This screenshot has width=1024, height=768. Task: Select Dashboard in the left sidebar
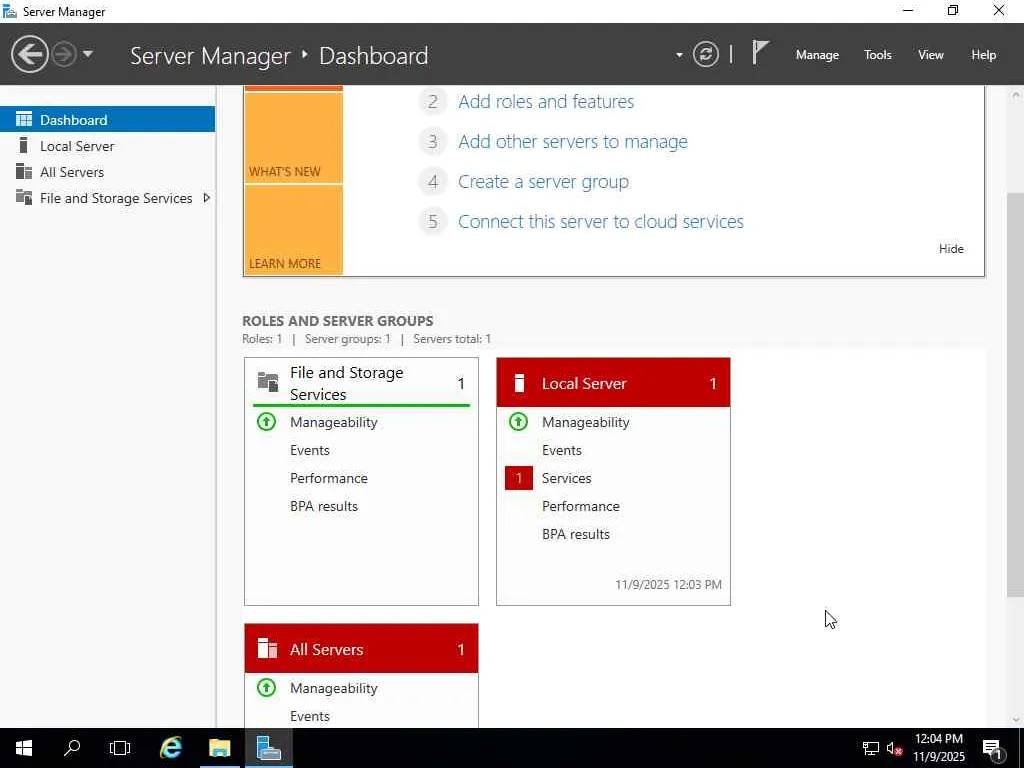(107, 120)
